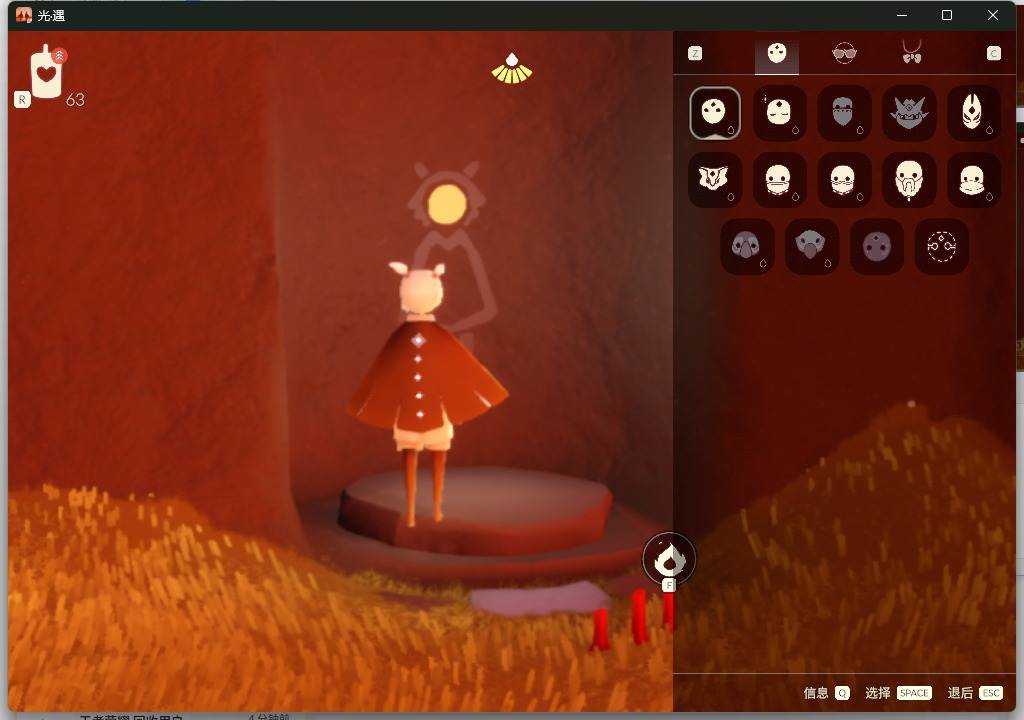Image resolution: width=1024 pixels, height=720 pixels.
Task: Switch to the mask category tab
Action: pyautogui.click(x=776, y=54)
